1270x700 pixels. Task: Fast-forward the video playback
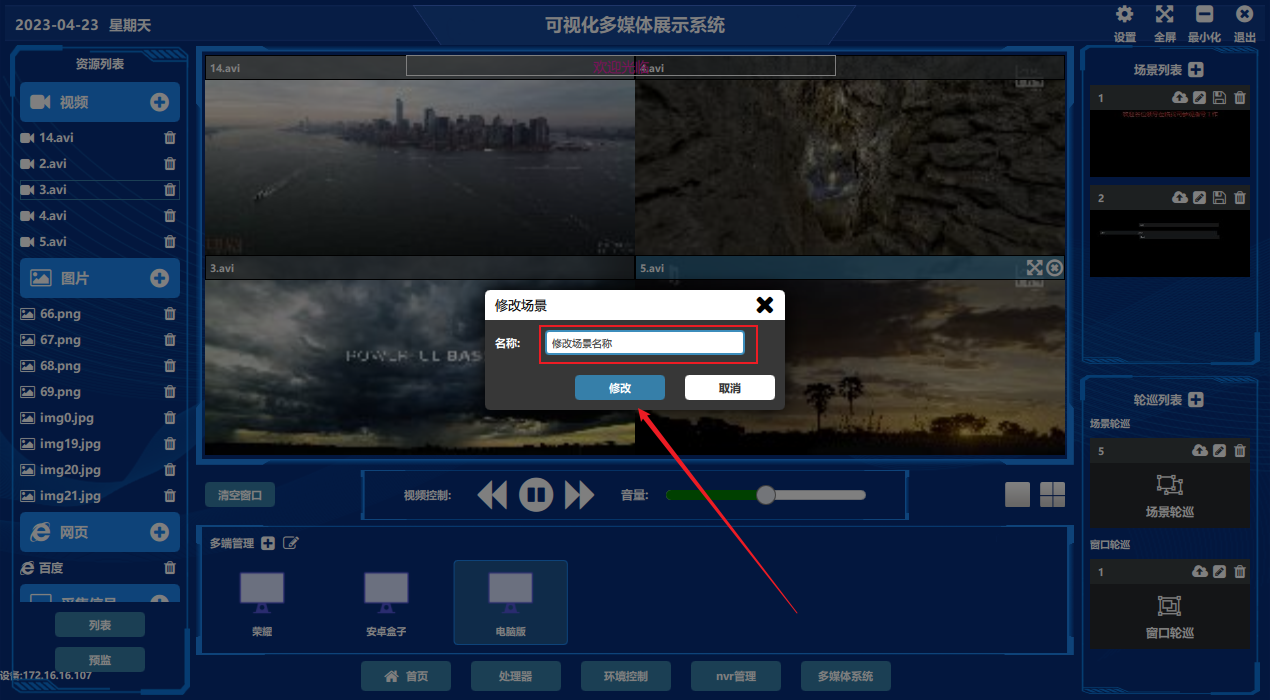[580, 494]
